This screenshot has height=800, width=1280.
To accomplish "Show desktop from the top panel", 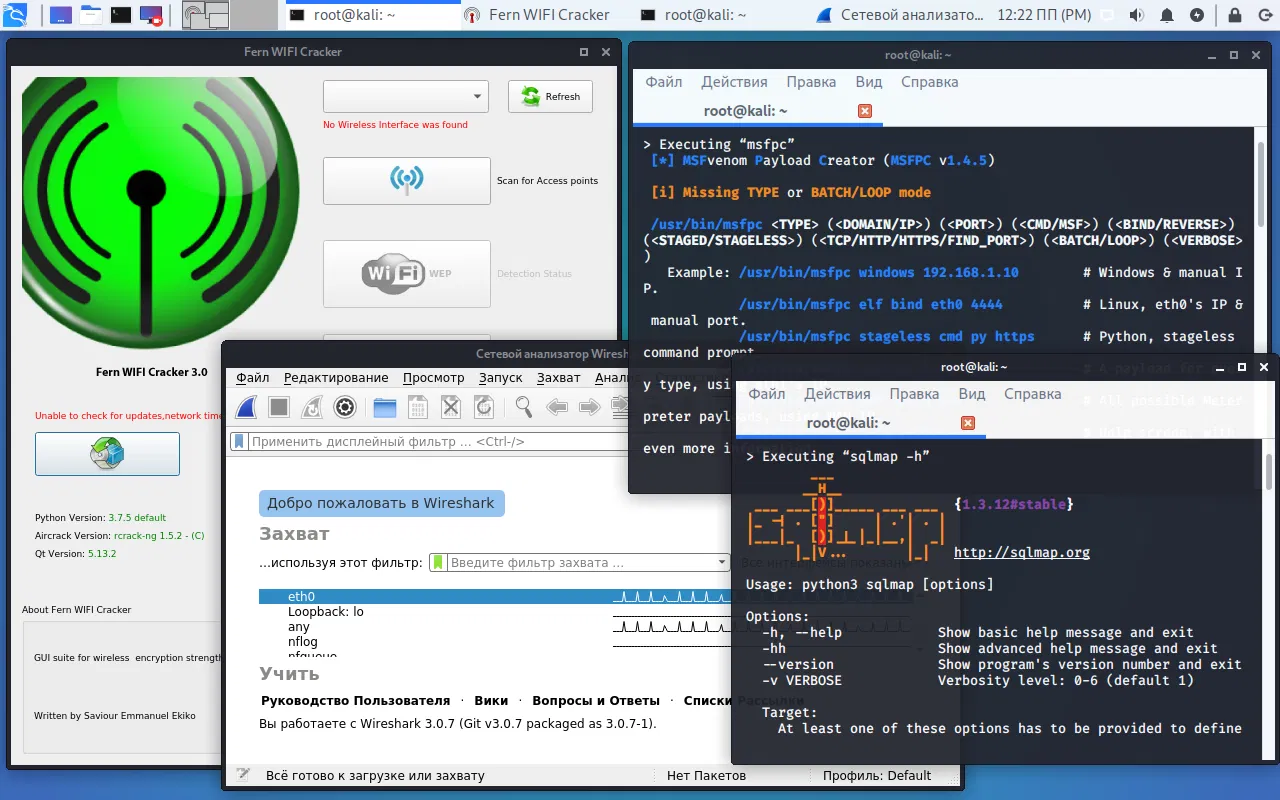I will pos(60,15).
